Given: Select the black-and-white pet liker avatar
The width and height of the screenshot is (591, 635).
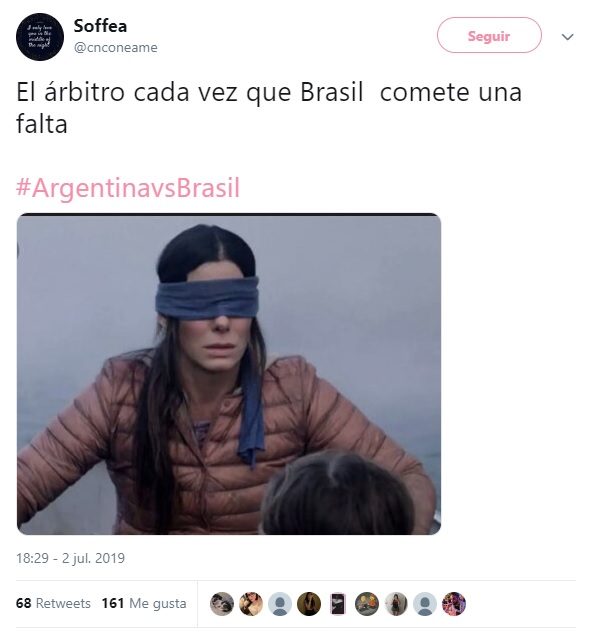Looking at the screenshot, I should [222, 603].
